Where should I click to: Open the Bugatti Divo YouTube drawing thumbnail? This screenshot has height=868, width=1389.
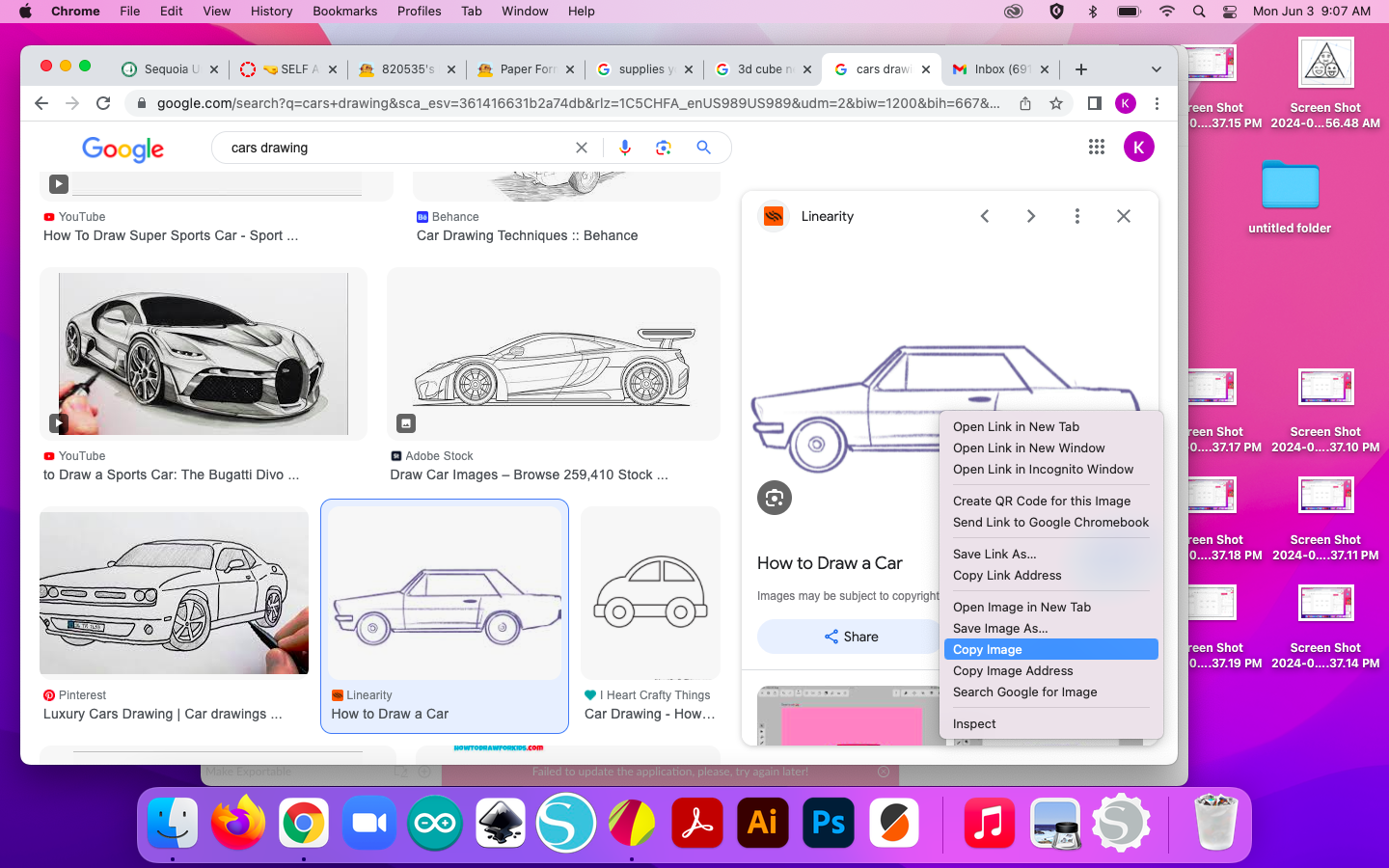click(204, 354)
